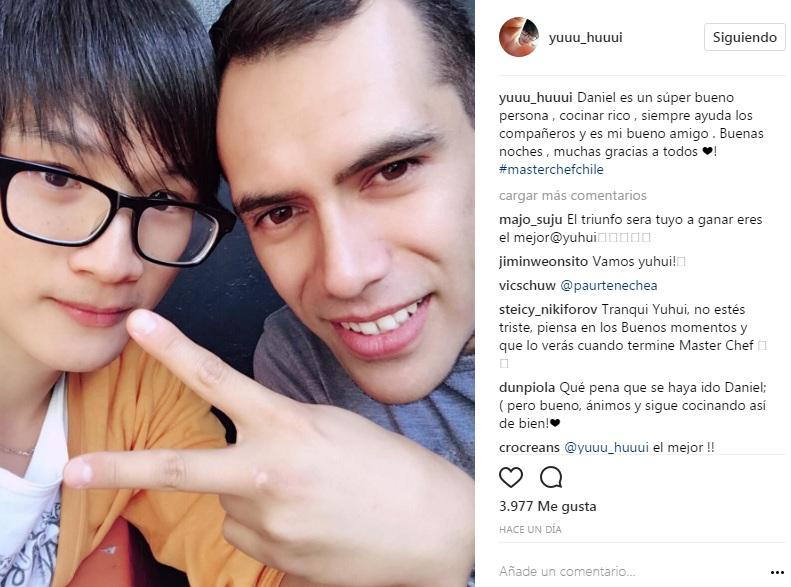The image size is (791, 587).
Task: Visit dunpiola commenter profile
Action: (527, 388)
